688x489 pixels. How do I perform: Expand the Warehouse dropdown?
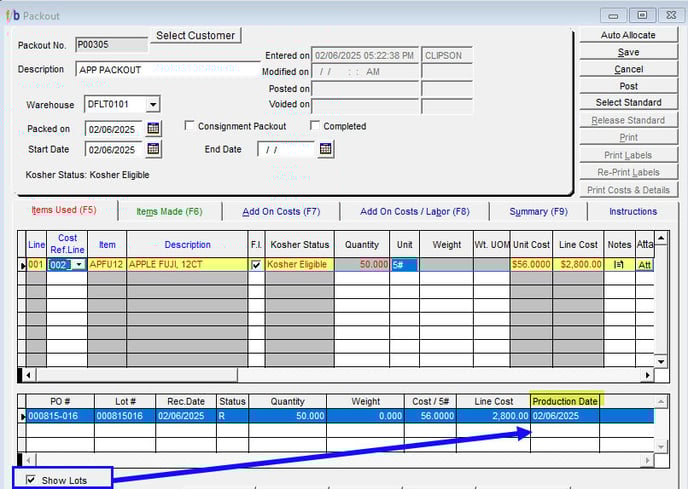point(152,104)
